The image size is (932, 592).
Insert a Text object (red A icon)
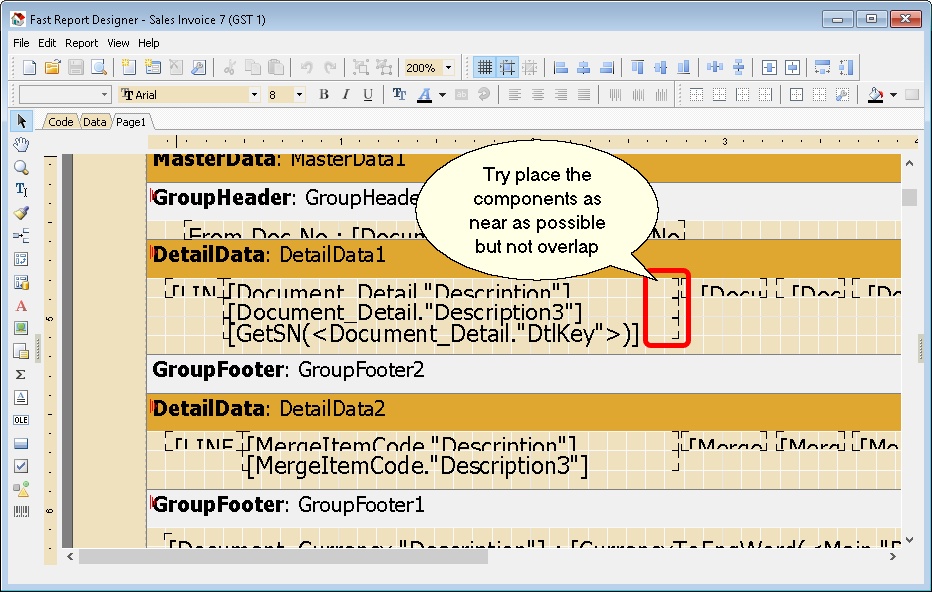[21, 306]
